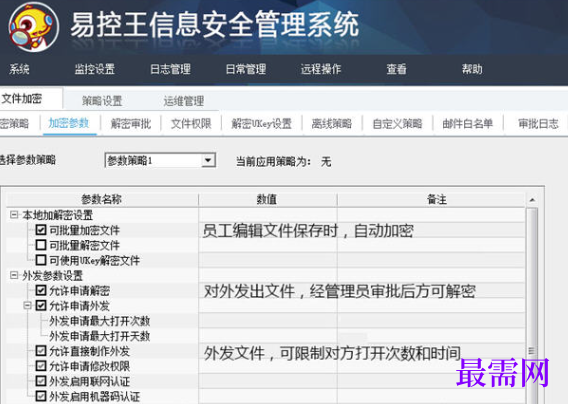The width and height of the screenshot is (568, 404).
Task: Click the 本地加解密设置 group label
Action: click(58, 215)
